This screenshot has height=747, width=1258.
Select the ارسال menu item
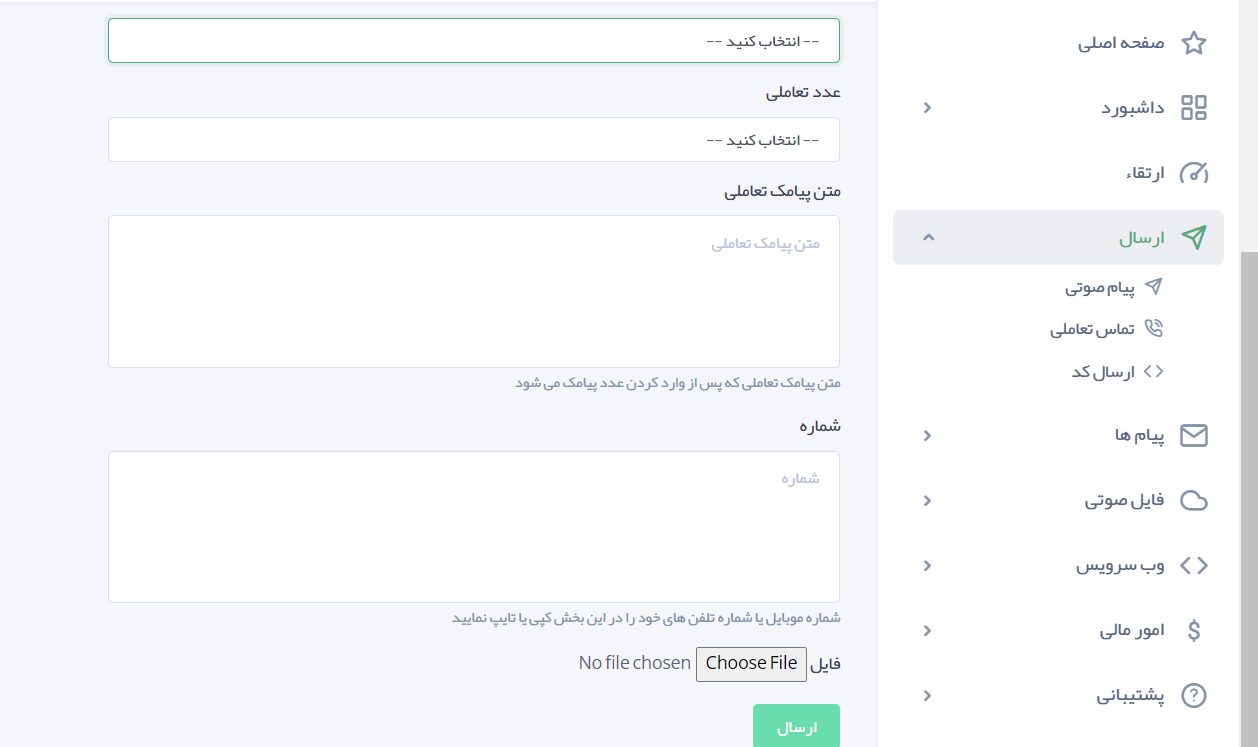coord(1058,238)
